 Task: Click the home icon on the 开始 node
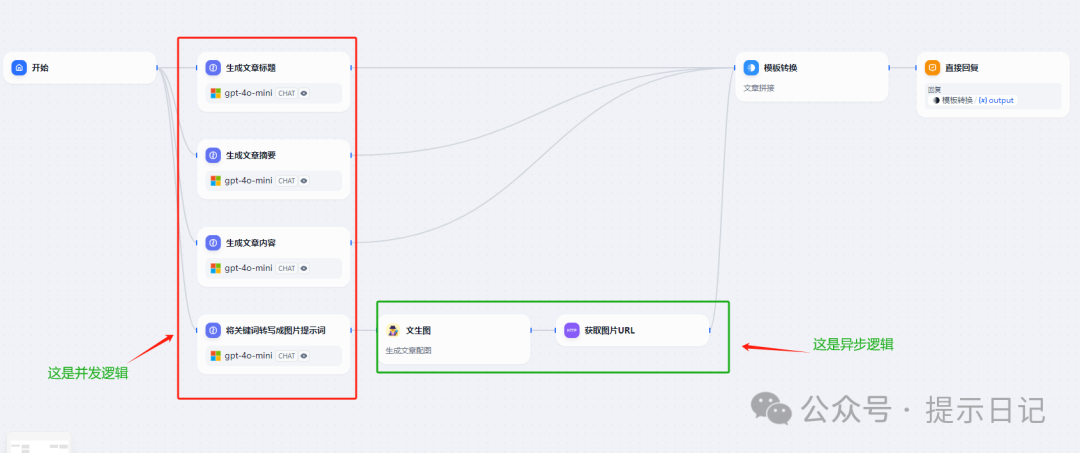(19, 68)
